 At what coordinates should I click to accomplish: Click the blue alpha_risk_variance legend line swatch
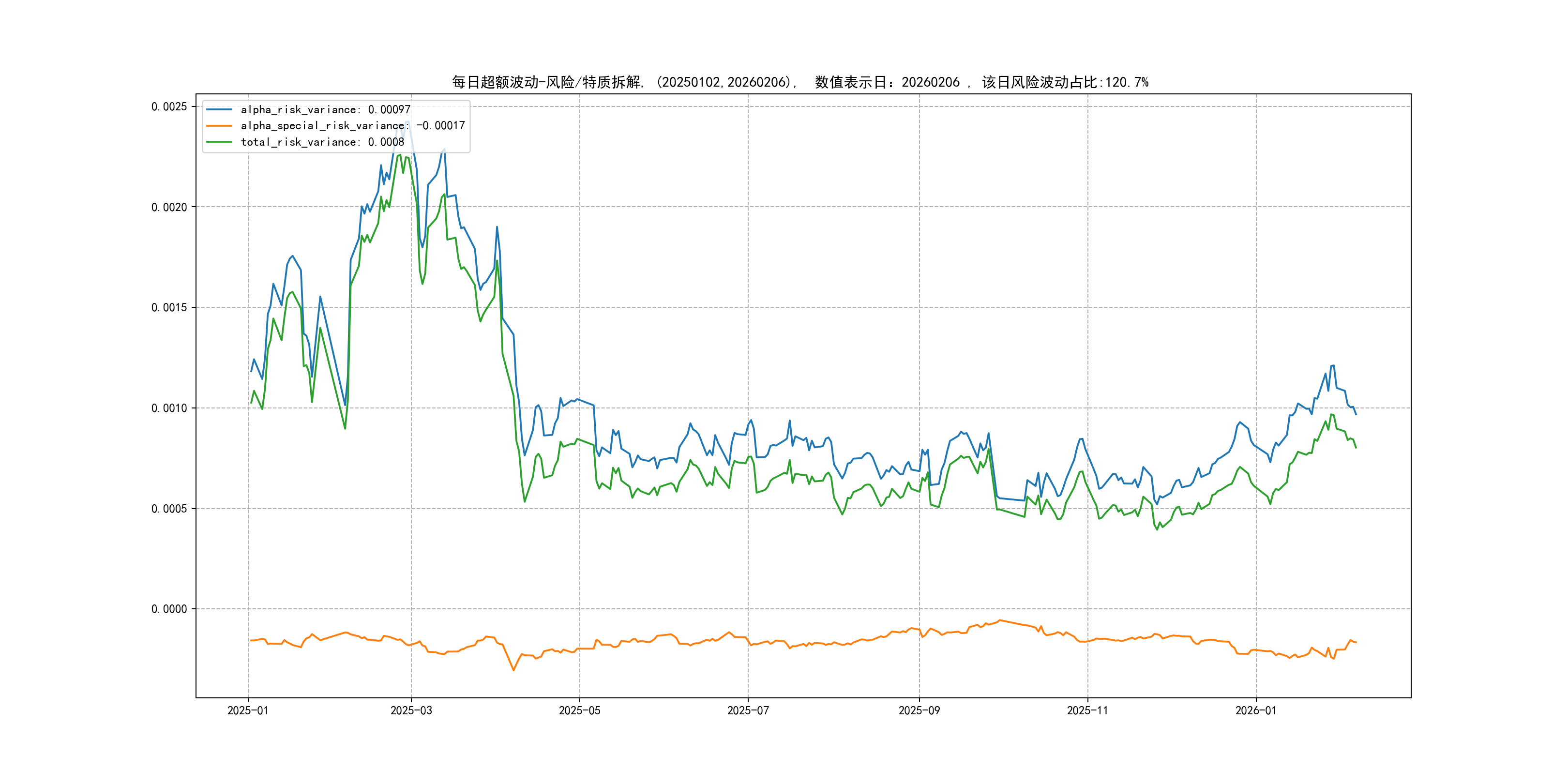(x=219, y=109)
